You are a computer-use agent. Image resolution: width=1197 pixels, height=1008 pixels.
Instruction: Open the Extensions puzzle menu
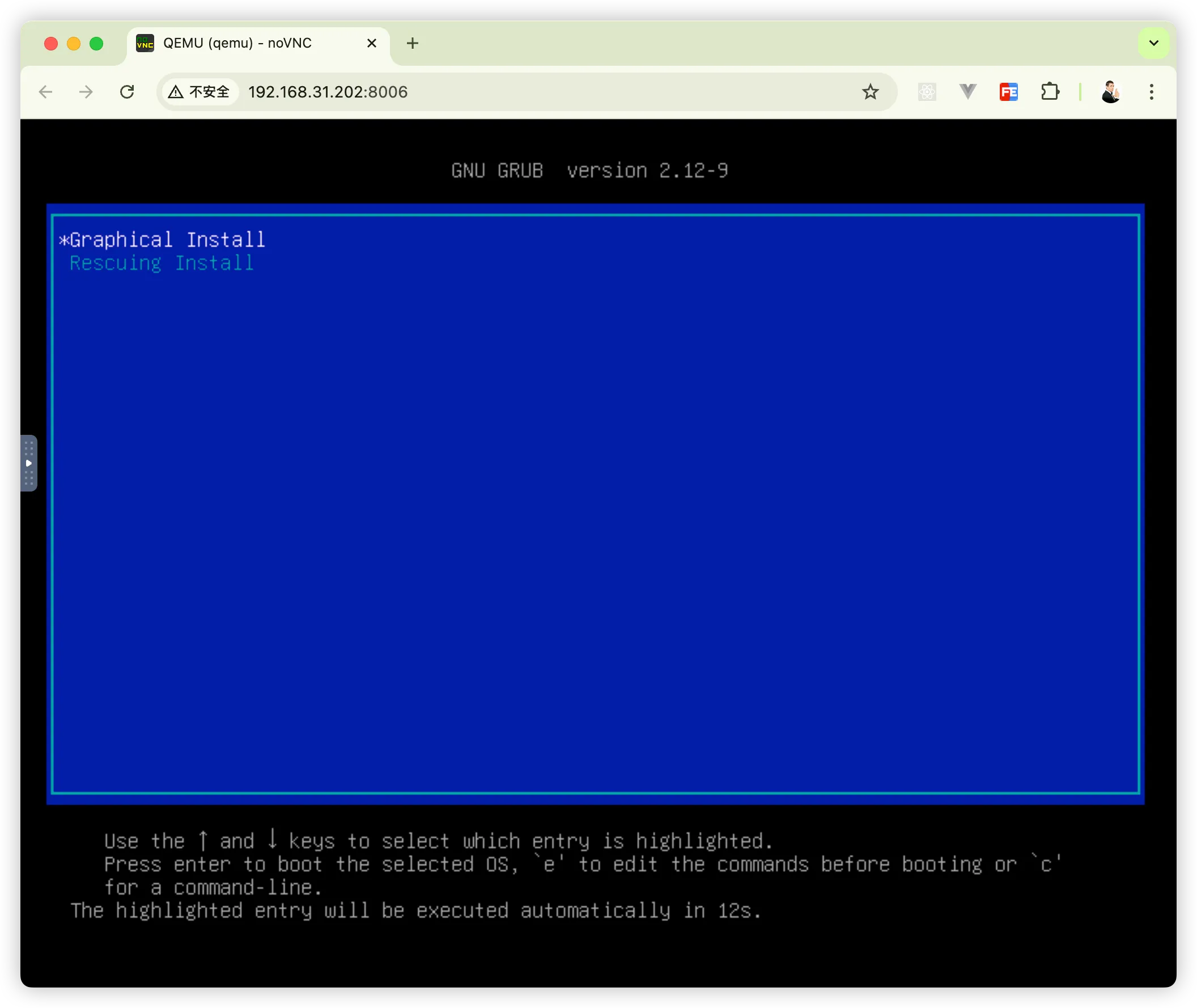(x=1050, y=92)
